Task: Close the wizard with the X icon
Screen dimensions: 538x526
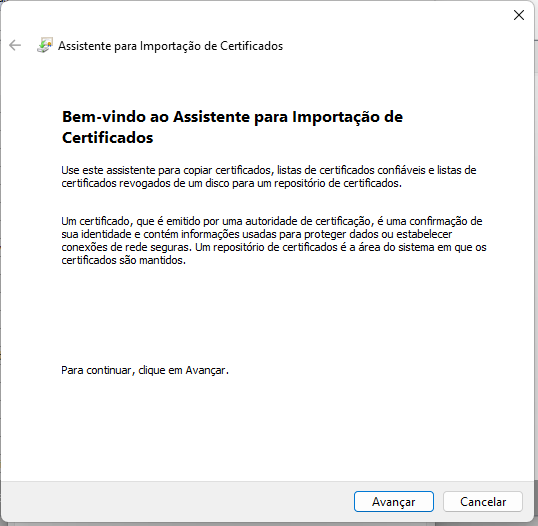Action: click(x=518, y=15)
